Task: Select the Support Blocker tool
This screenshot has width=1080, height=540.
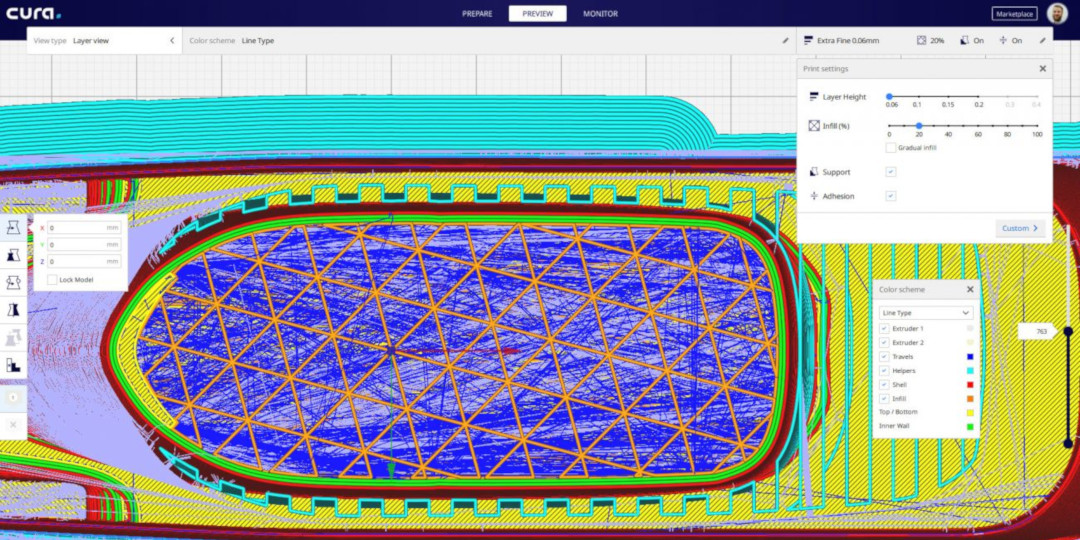Action: 14,366
